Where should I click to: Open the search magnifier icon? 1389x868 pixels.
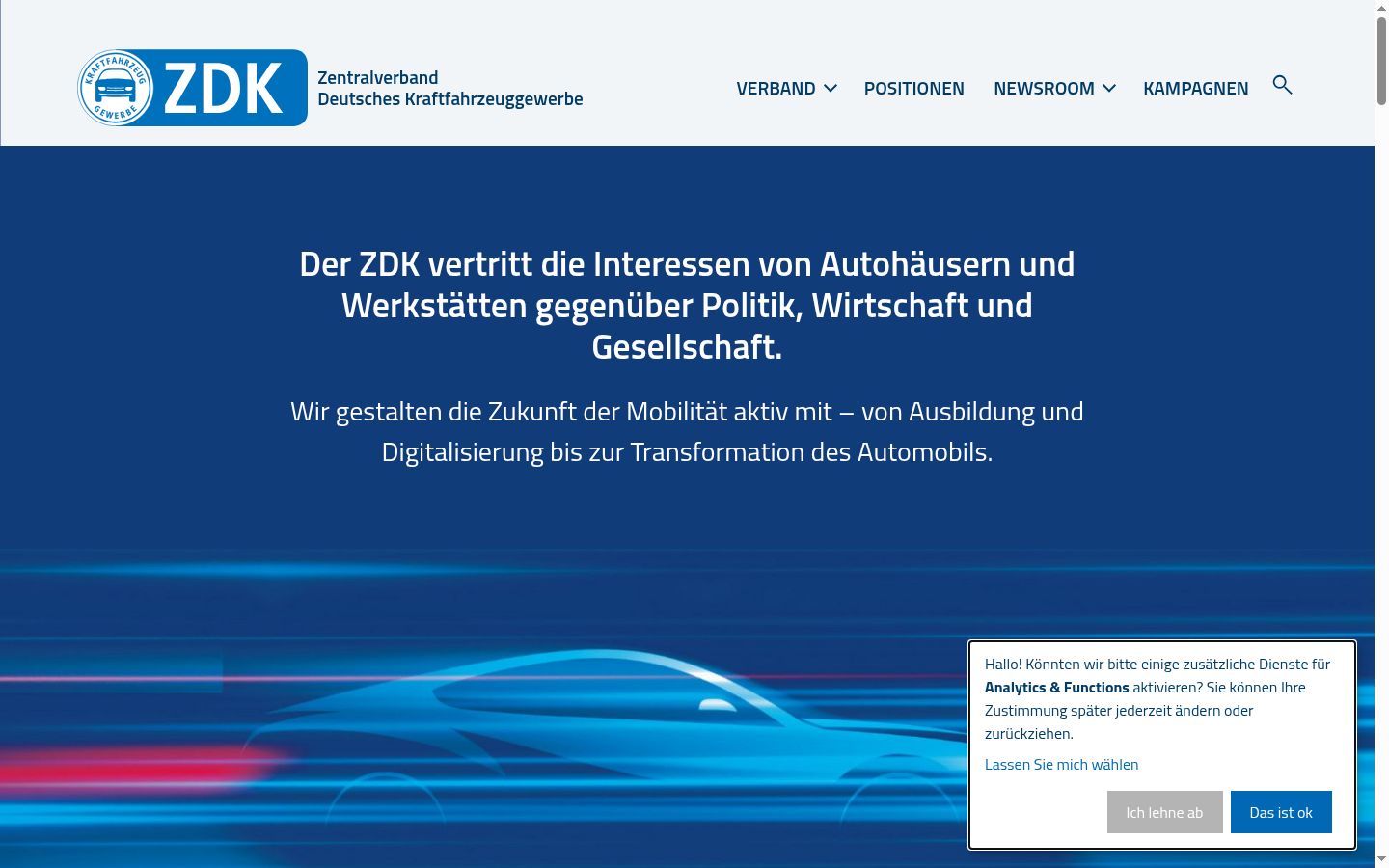(x=1282, y=85)
